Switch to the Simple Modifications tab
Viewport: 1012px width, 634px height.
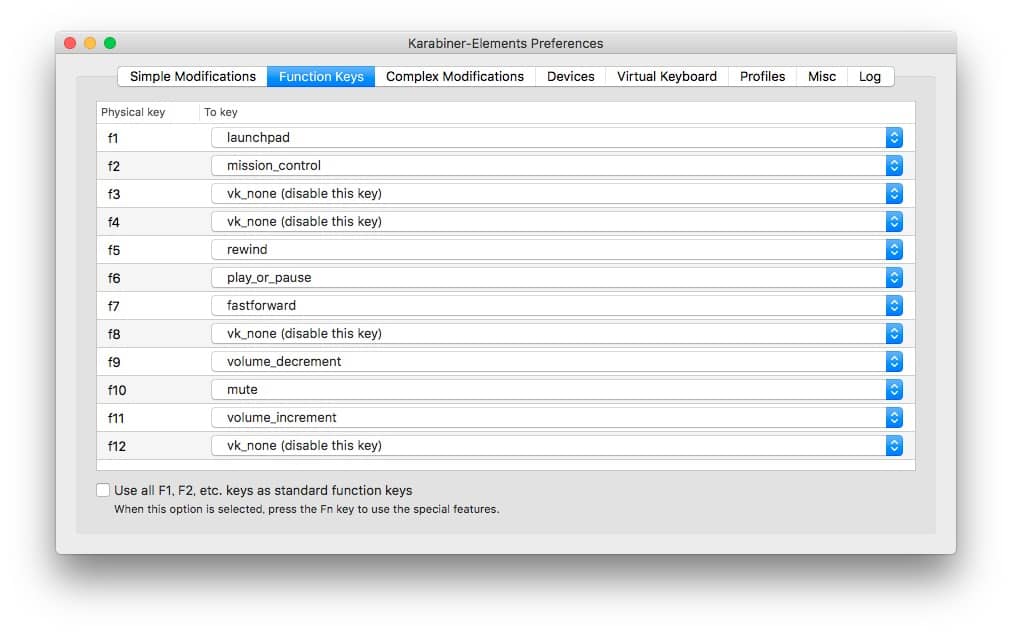[192, 76]
